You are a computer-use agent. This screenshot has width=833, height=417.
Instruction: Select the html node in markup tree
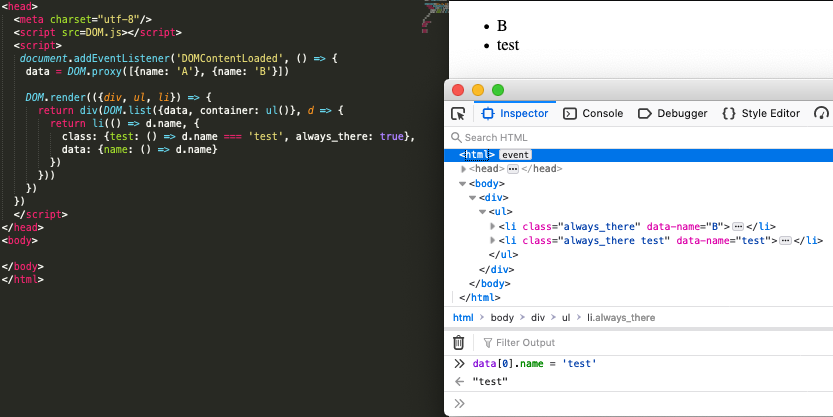477,155
